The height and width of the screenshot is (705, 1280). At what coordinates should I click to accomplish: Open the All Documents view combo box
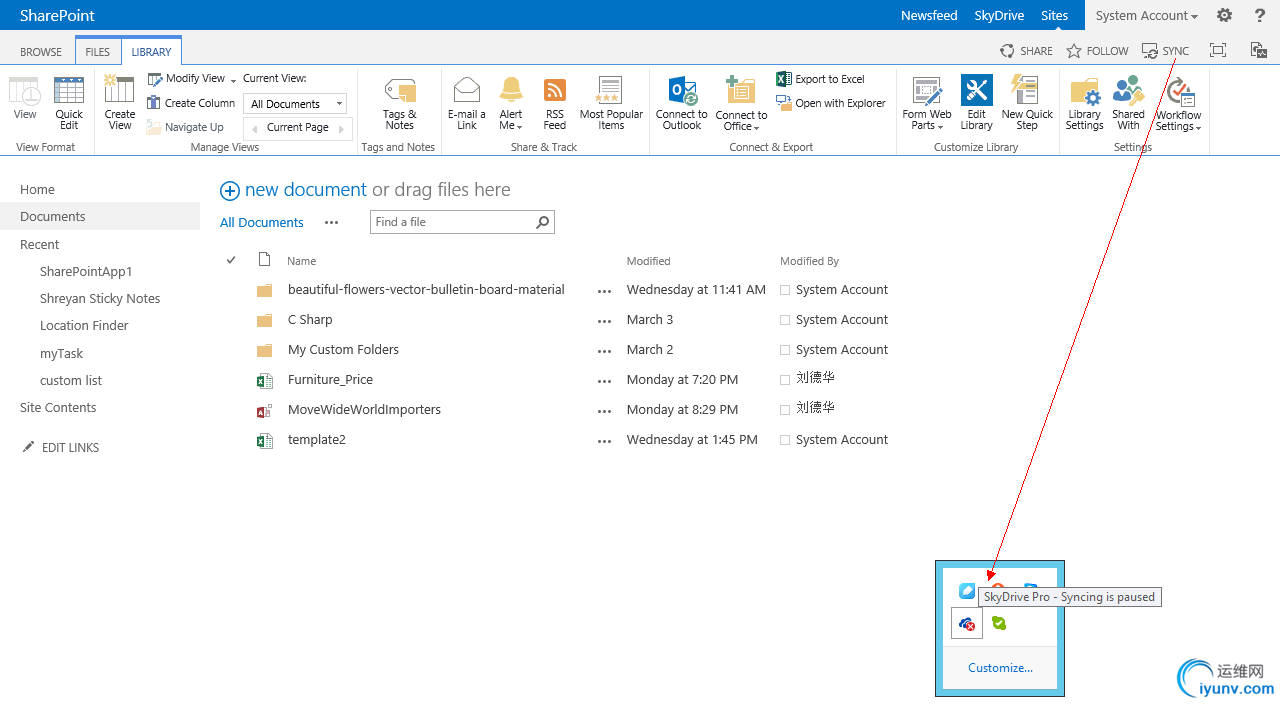coord(295,104)
